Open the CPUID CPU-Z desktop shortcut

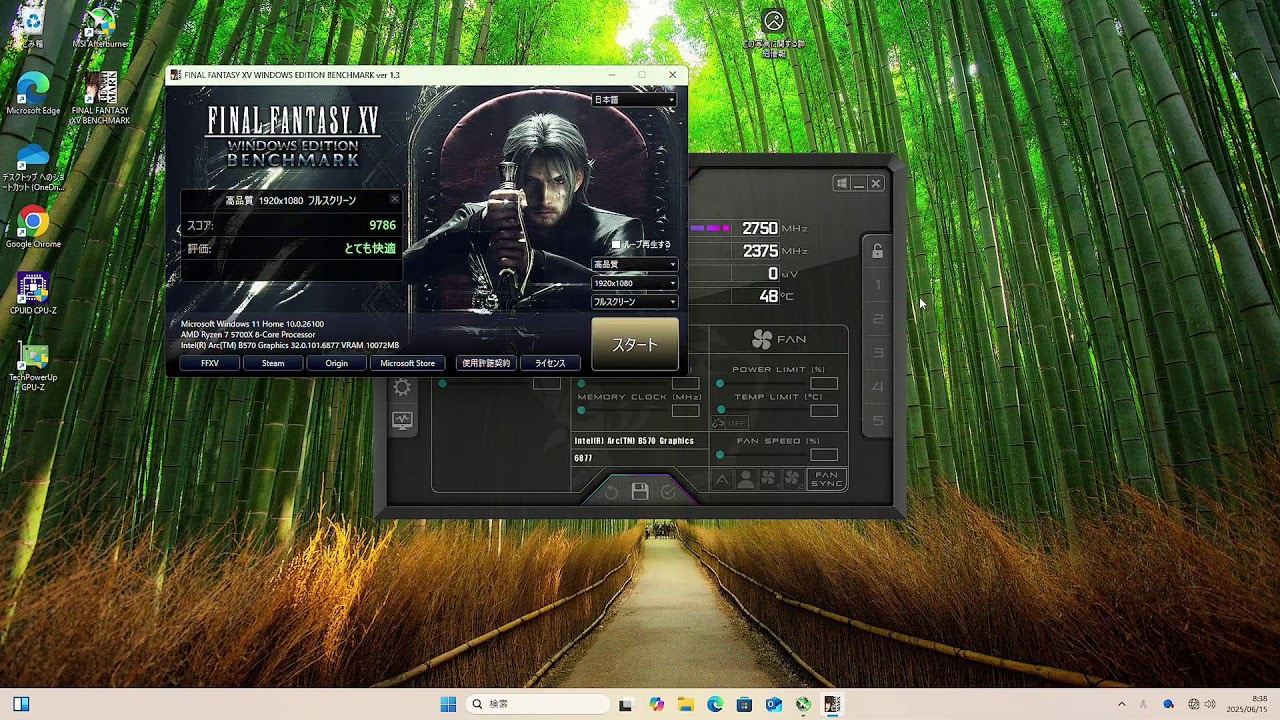click(33, 294)
